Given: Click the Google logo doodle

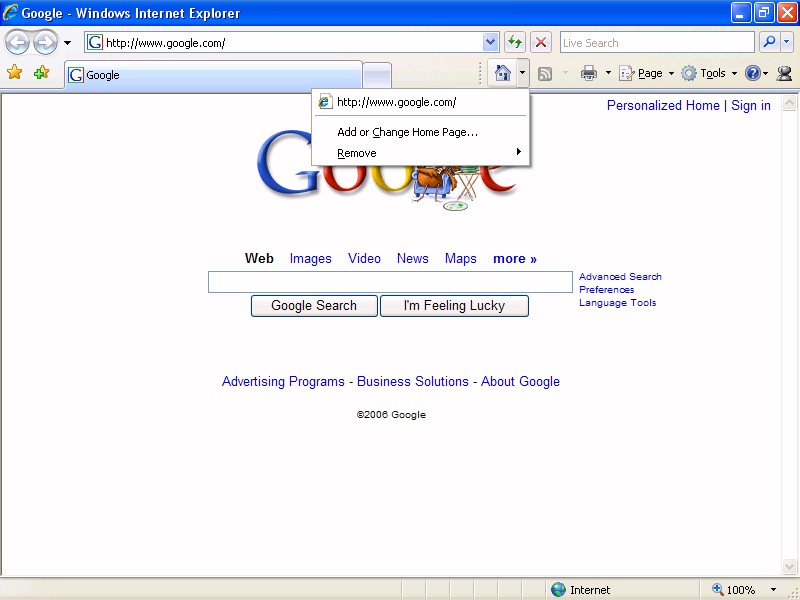Looking at the screenshot, I should click(388, 171).
